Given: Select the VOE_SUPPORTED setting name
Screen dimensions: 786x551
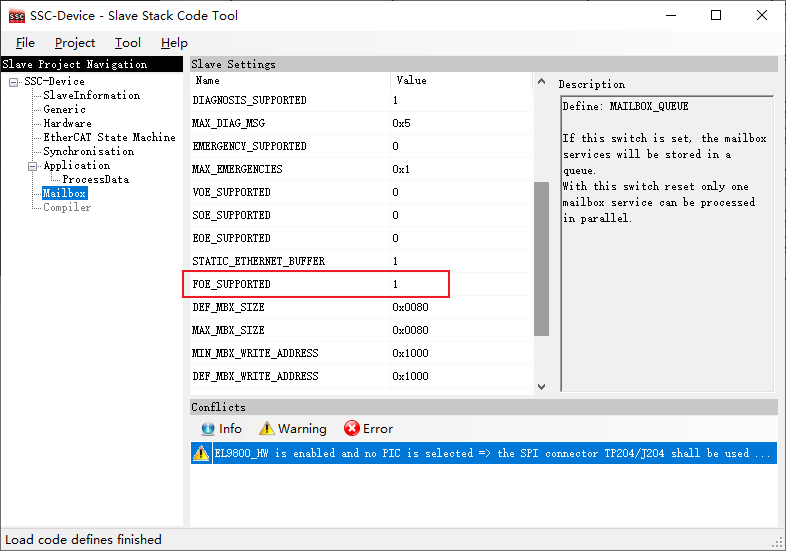Looking at the screenshot, I should tap(231, 193).
